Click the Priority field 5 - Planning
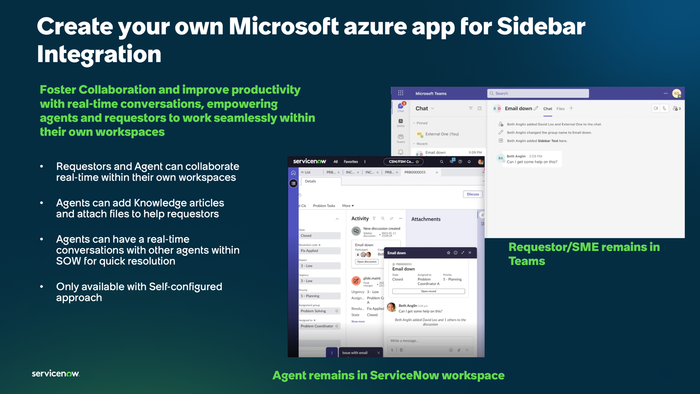Screen dimensions: 700x394 (x=320, y=296)
